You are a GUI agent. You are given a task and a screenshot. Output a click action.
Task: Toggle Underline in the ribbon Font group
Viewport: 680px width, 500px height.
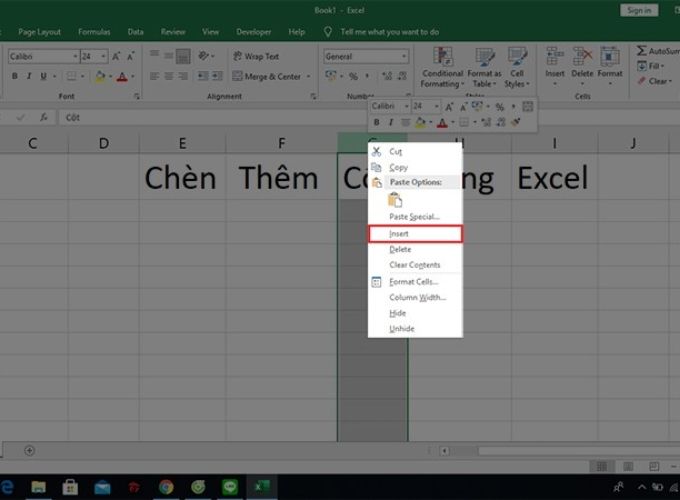pos(43,76)
